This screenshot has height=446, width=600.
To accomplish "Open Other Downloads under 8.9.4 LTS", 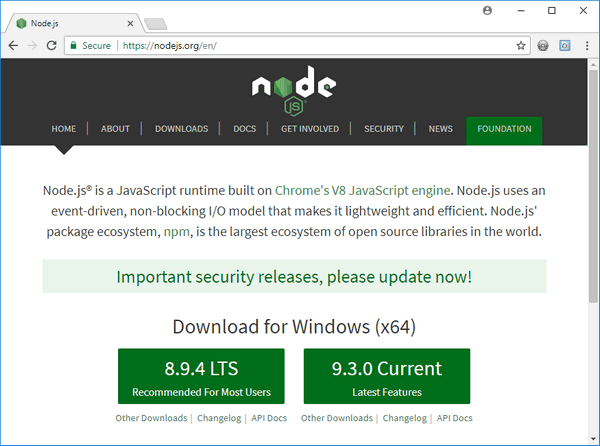I will [x=151, y=418].
